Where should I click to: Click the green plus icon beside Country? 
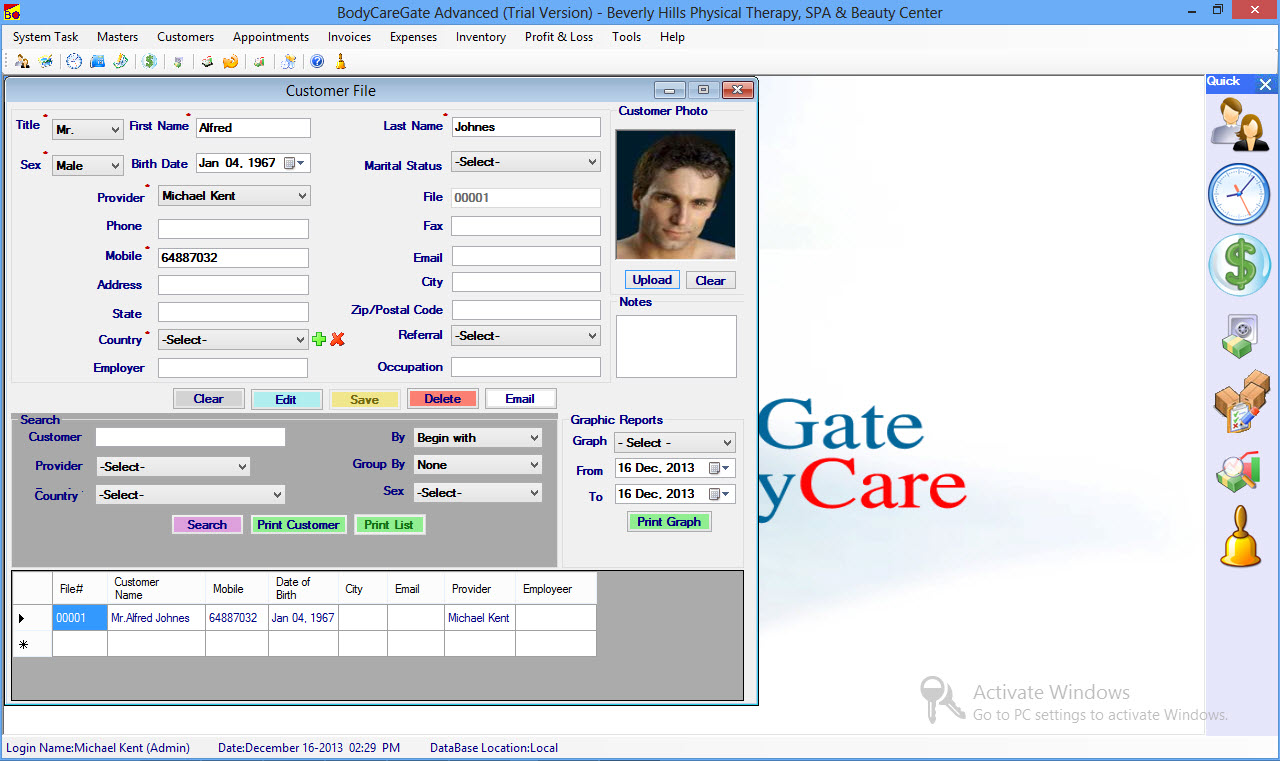(x=319, y=340)
